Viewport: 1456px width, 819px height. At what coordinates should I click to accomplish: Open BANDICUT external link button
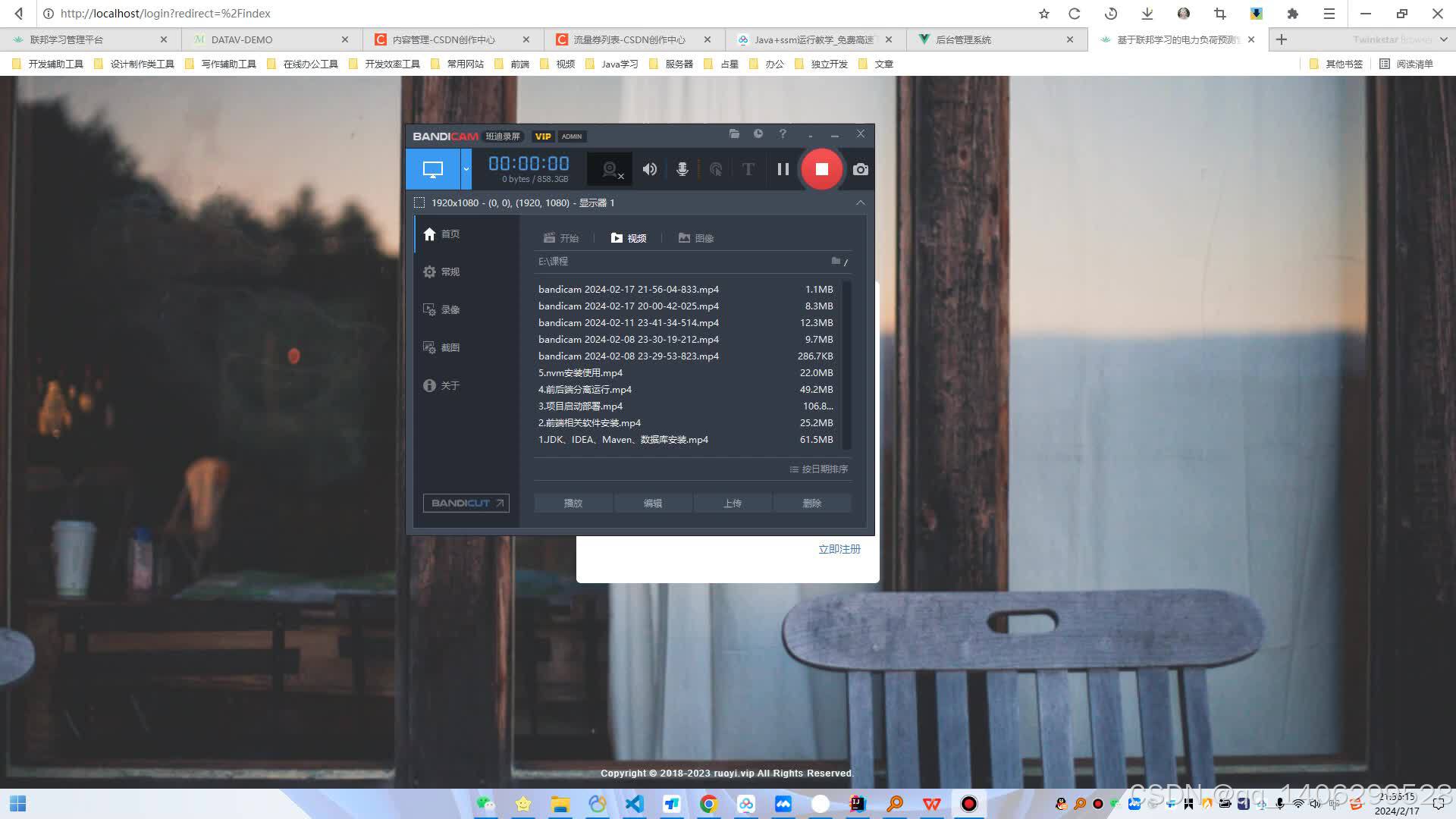[466, 504]
